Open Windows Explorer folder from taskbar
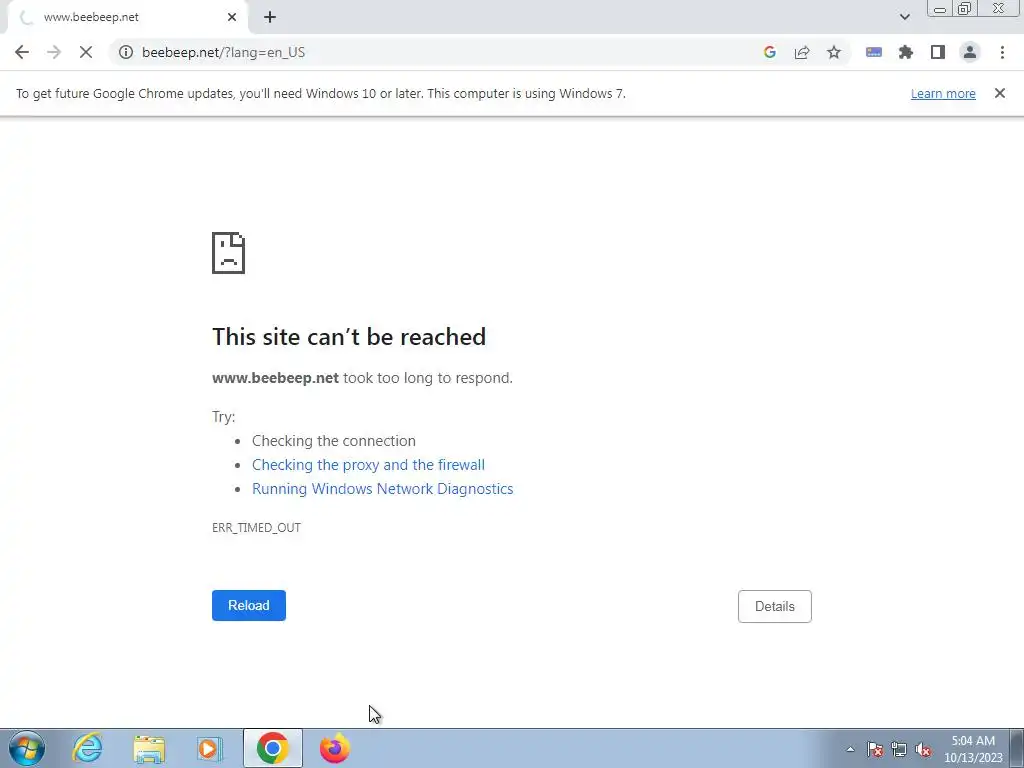 pyautogui.click(x=149, y=748)
